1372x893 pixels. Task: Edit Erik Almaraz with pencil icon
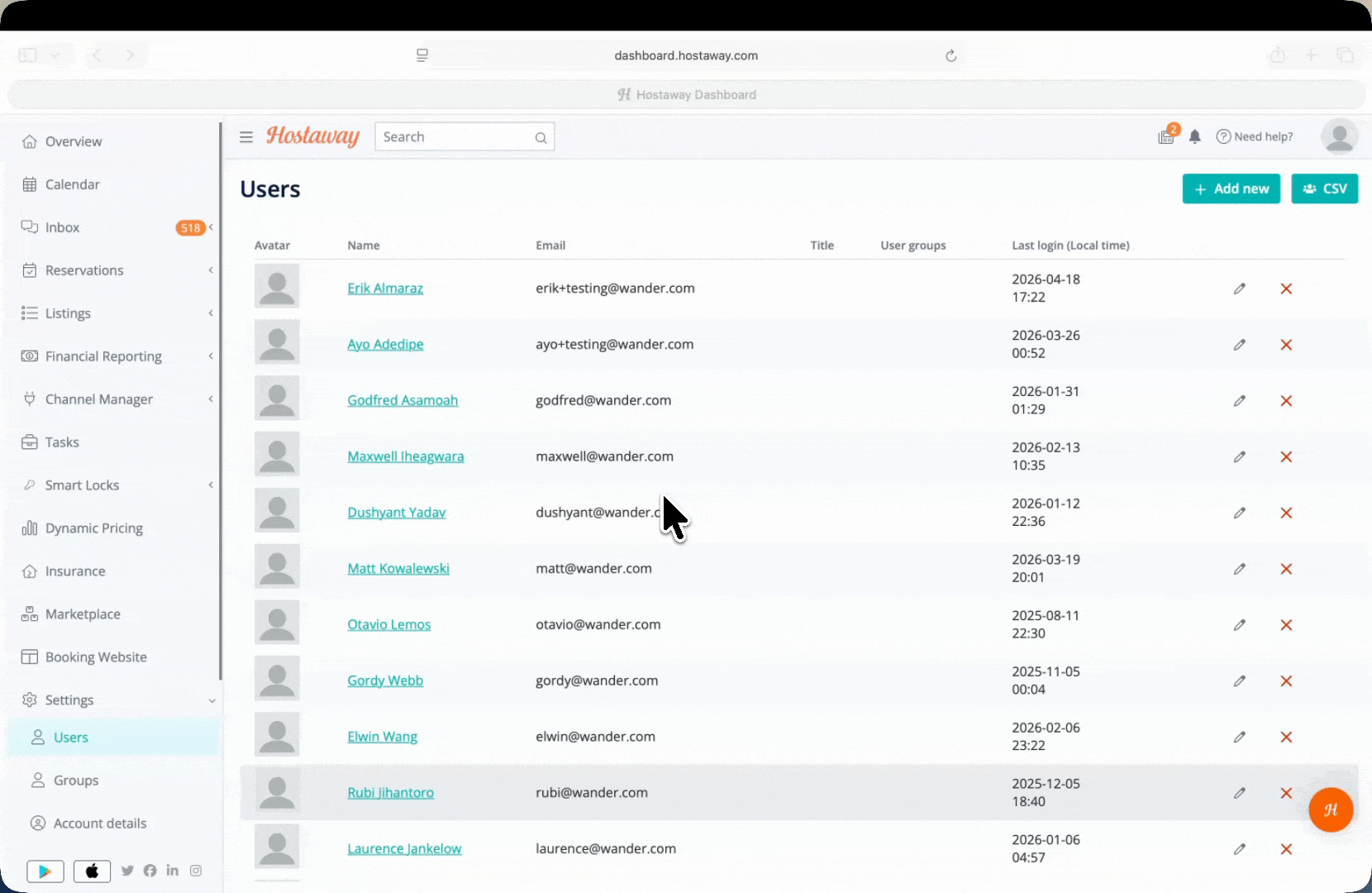coord(1240,289)
